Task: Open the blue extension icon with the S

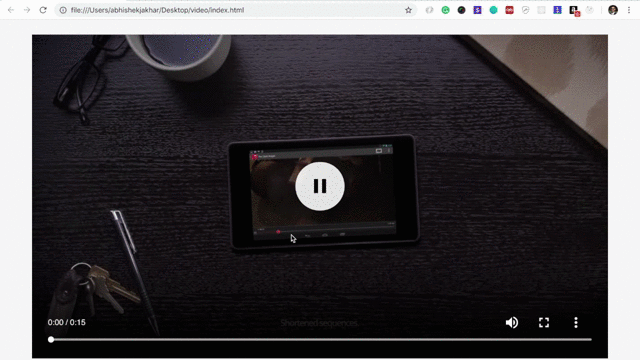Action: (x=477, y=10)
